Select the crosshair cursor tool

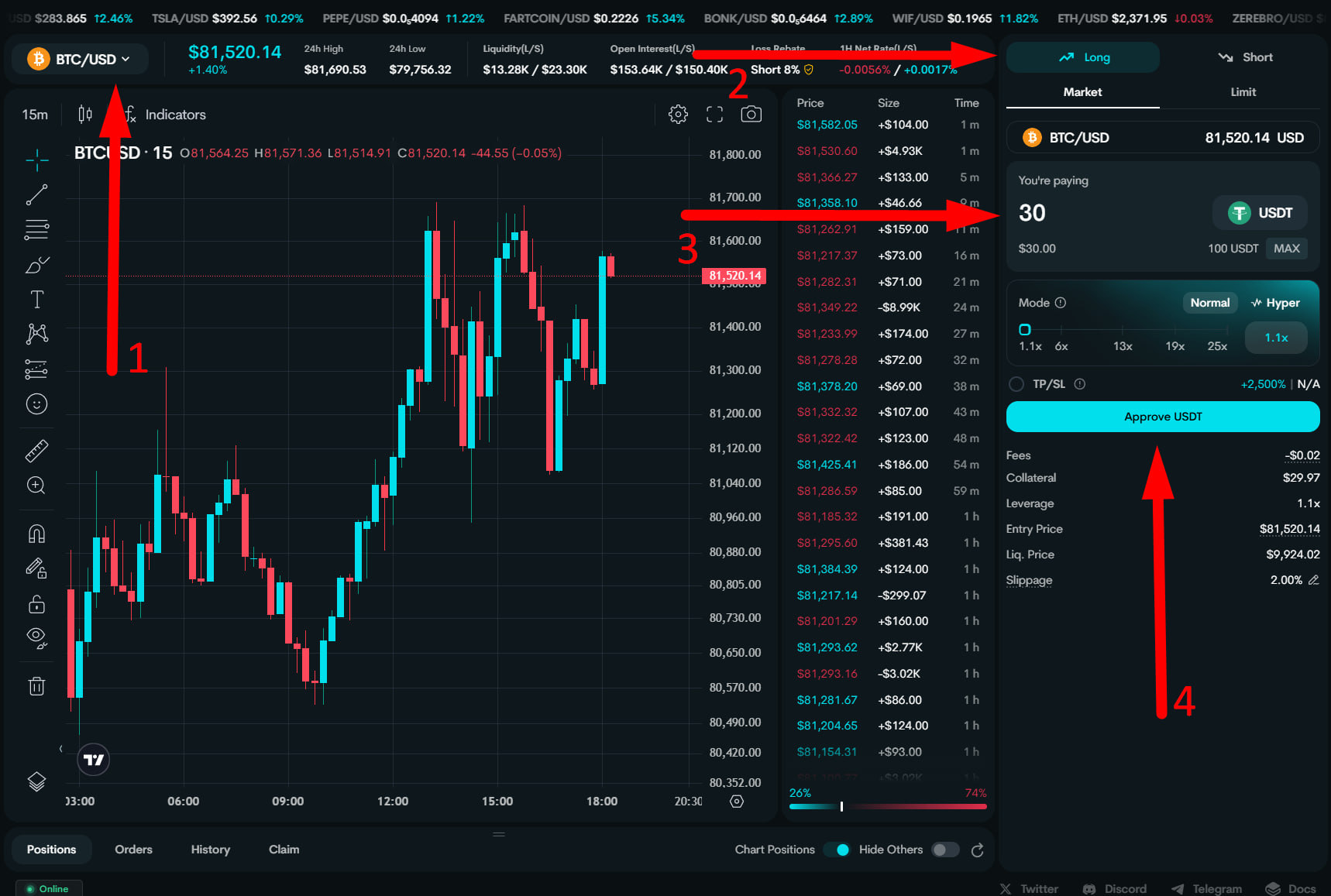click(x=36, y=160)
